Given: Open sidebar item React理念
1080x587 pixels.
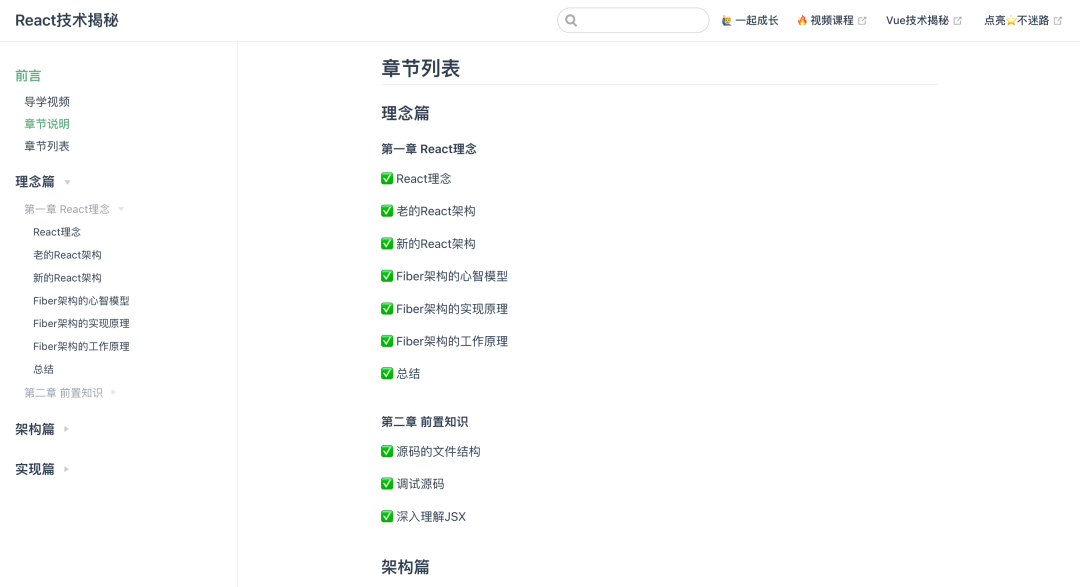Looking at the screenshot, I should click(57, 232).
